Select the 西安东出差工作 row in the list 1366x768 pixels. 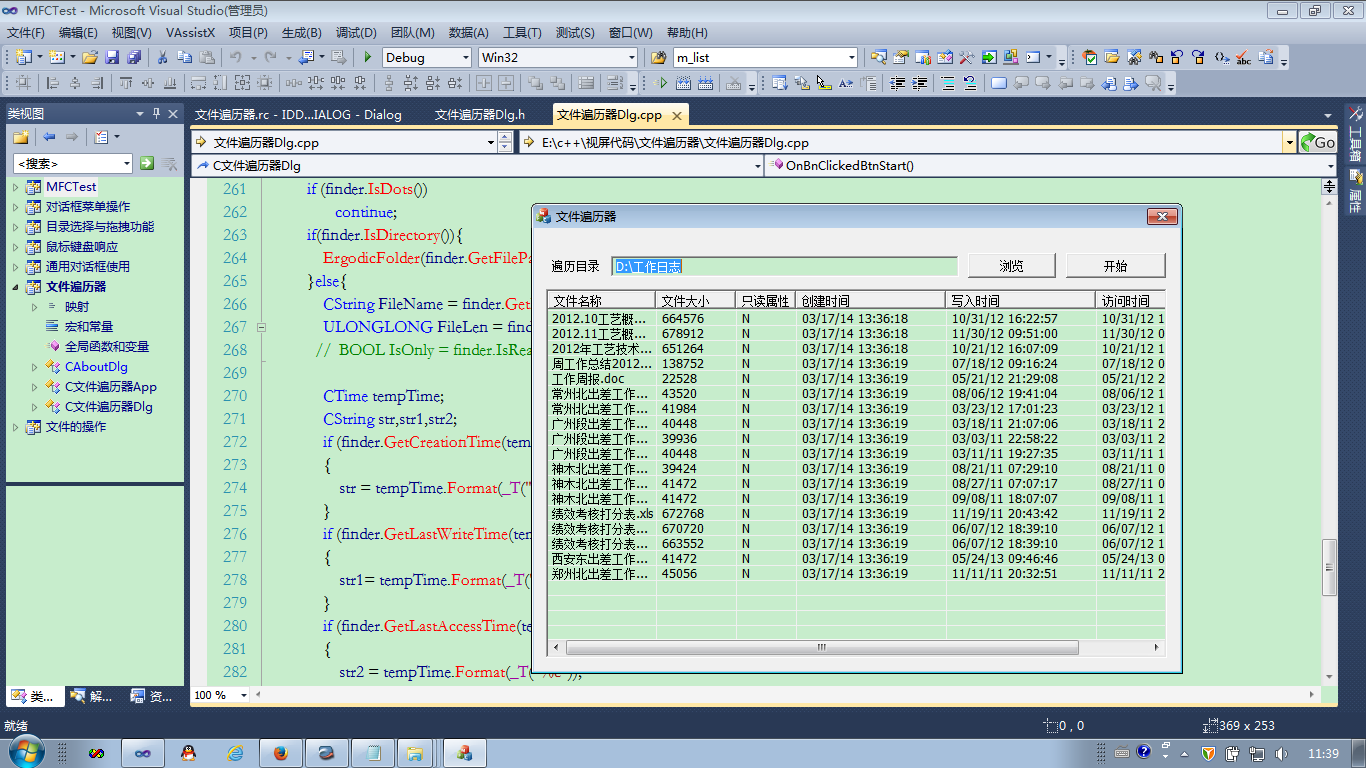click(x=857, y=559)
